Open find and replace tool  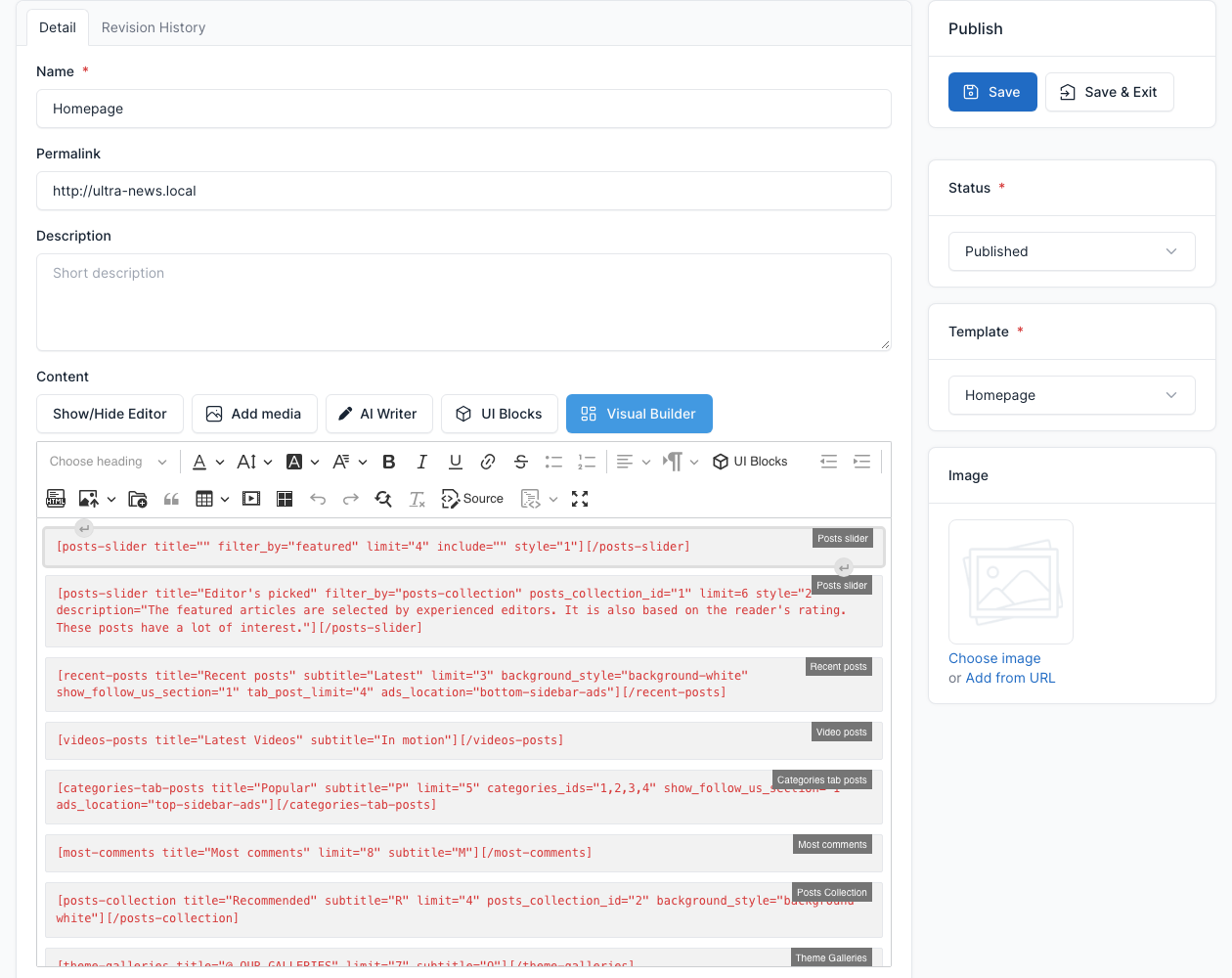383,499
